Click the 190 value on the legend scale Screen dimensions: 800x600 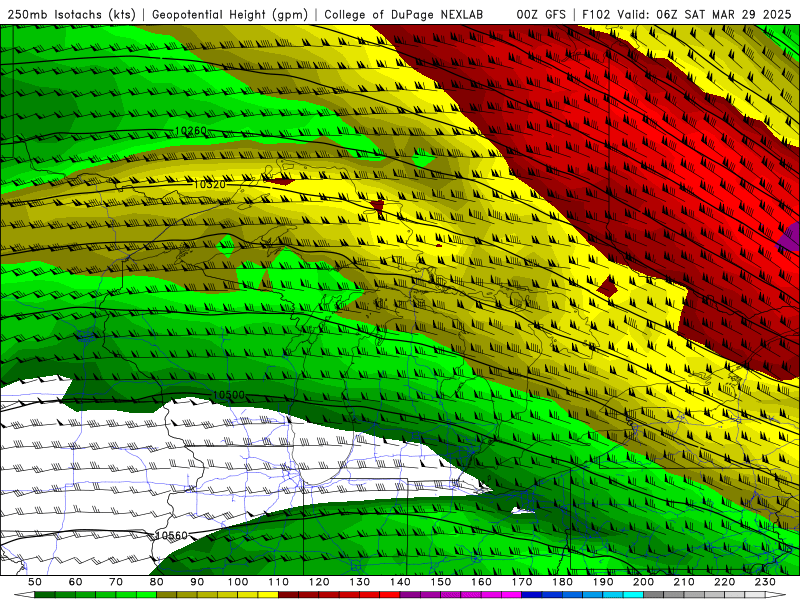(x=603, y=582)
